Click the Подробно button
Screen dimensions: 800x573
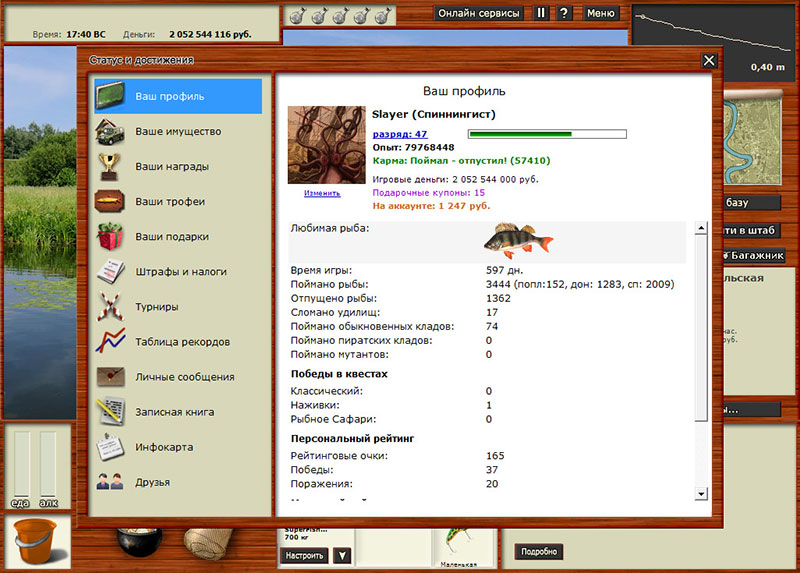(x=539, y=552)
